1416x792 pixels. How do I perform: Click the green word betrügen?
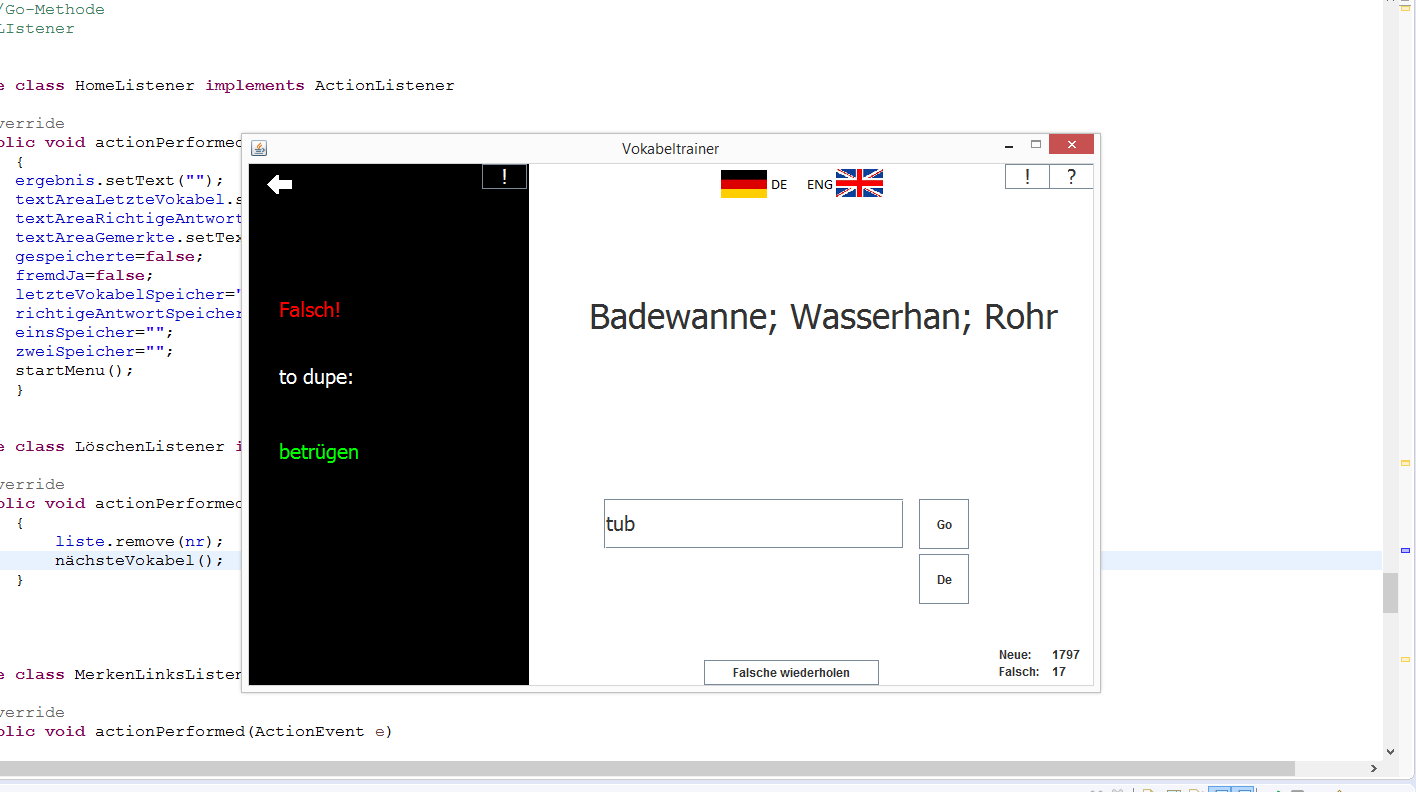318,452
